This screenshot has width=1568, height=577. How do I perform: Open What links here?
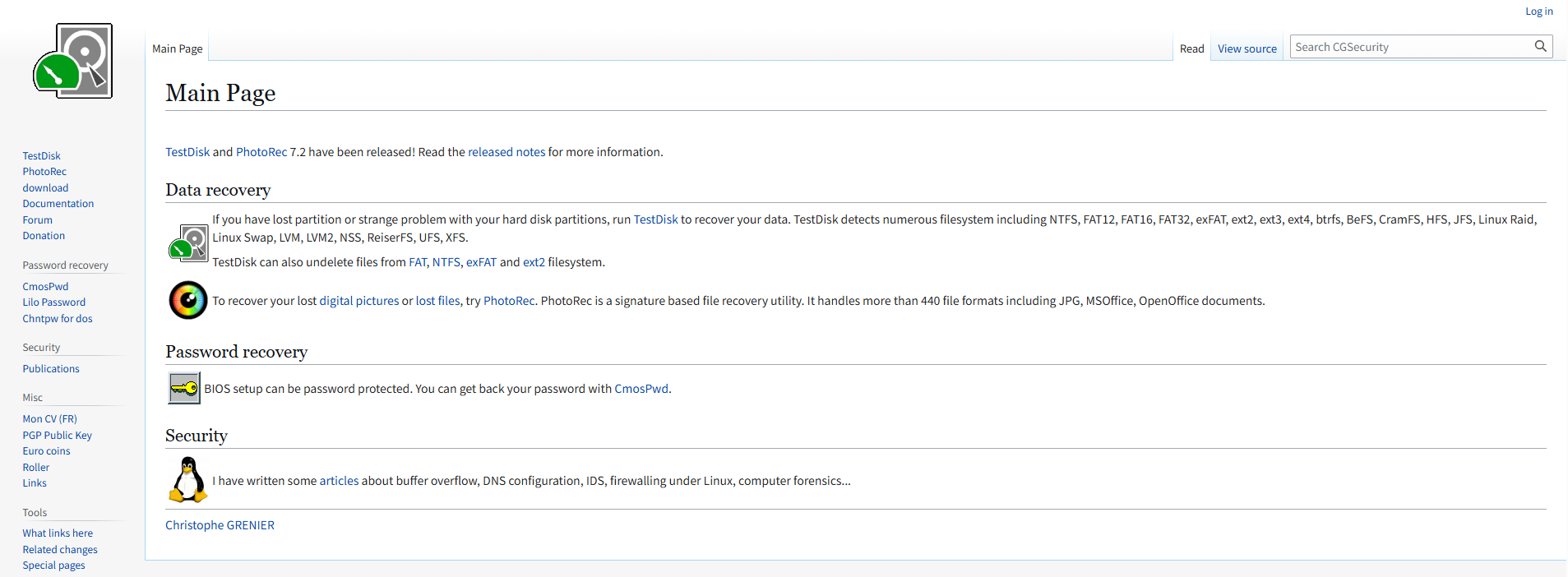(58, 533)
